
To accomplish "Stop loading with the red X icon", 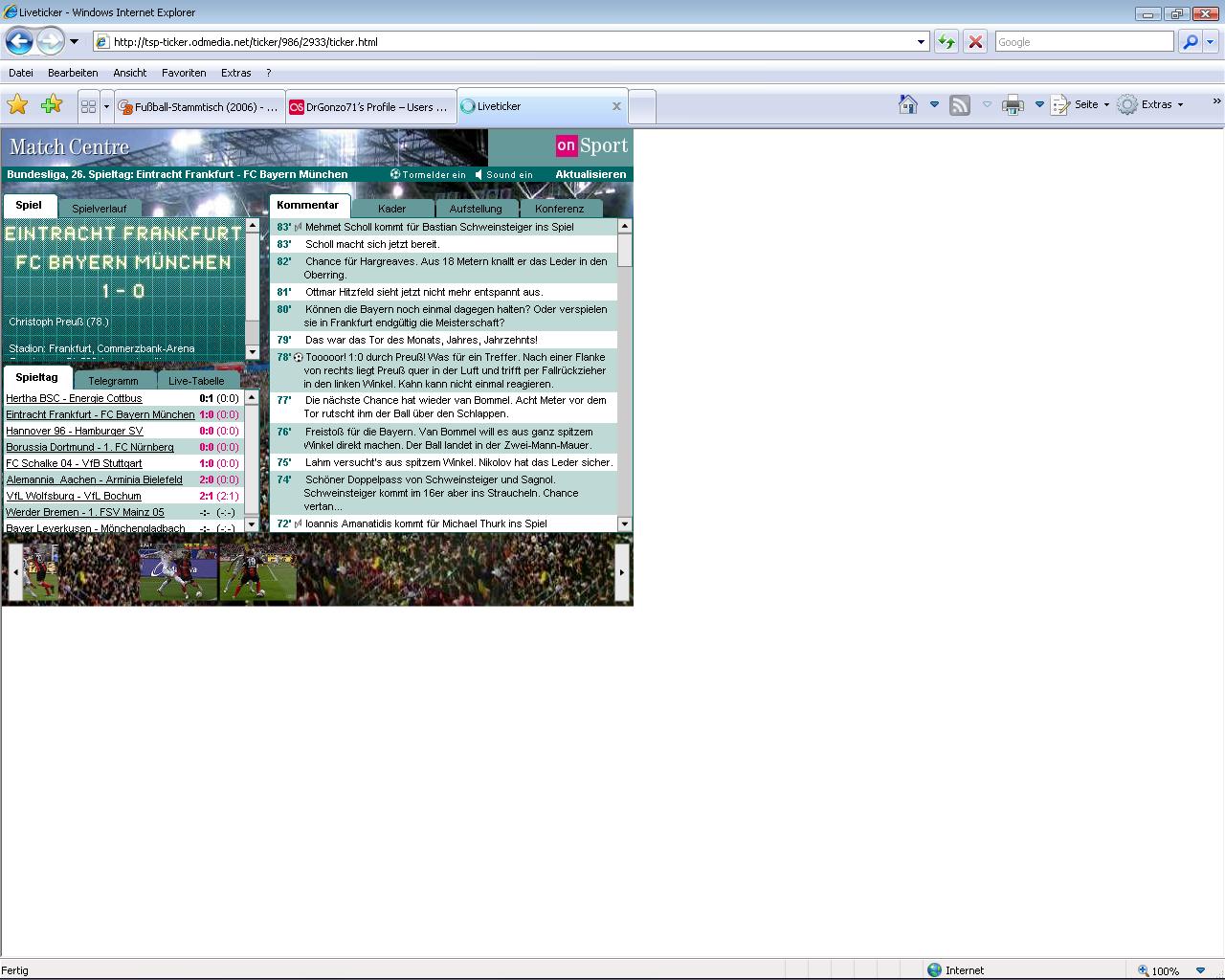I will click(x=975, y=42).
